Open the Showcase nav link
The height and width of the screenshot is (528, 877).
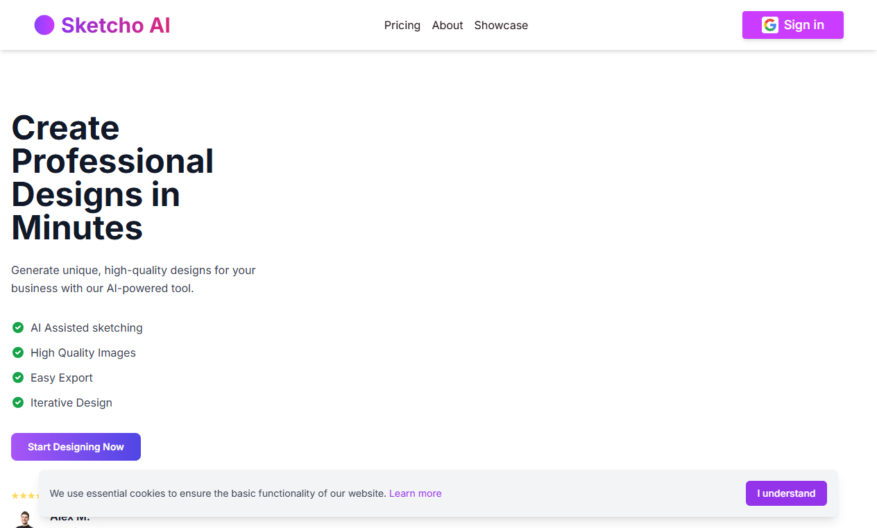[501, 25]
